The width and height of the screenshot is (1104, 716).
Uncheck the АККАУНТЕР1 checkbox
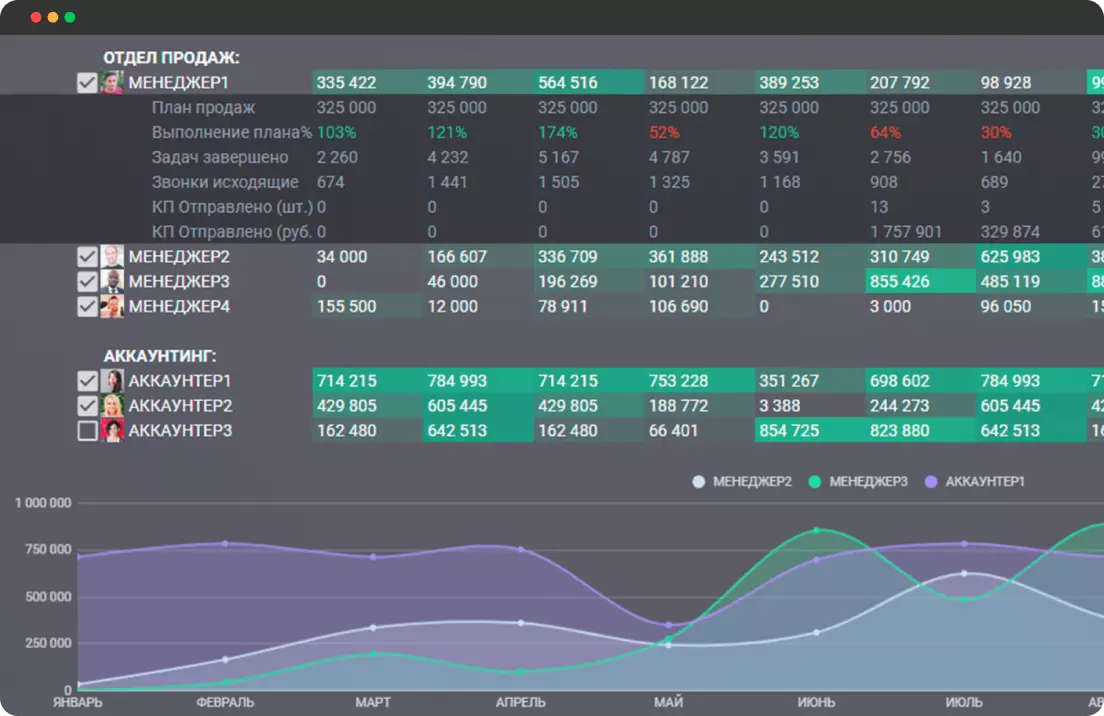87,381
